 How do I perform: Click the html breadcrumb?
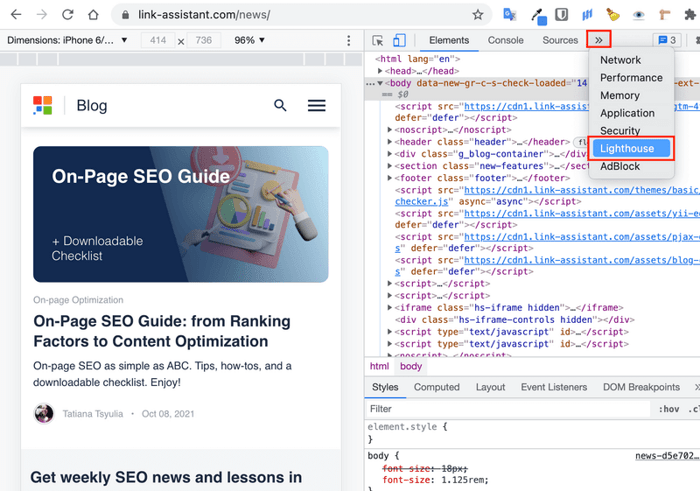point(379,366)
